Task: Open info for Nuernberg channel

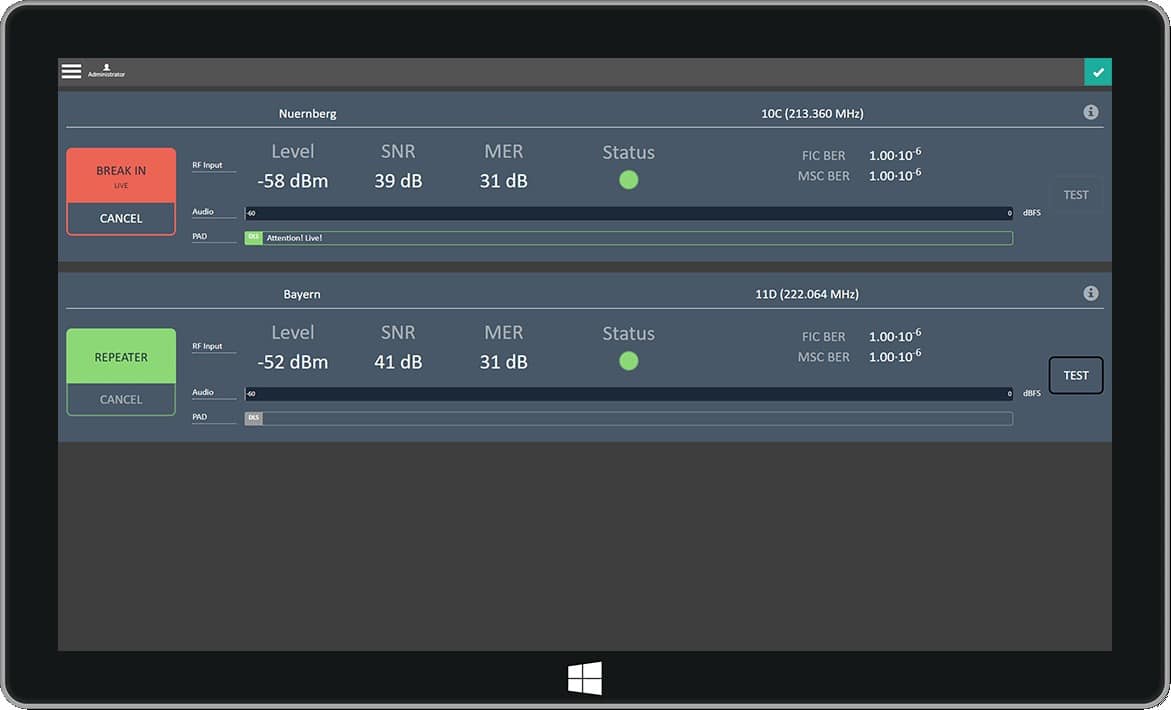Action: [x=1091, y=112]
